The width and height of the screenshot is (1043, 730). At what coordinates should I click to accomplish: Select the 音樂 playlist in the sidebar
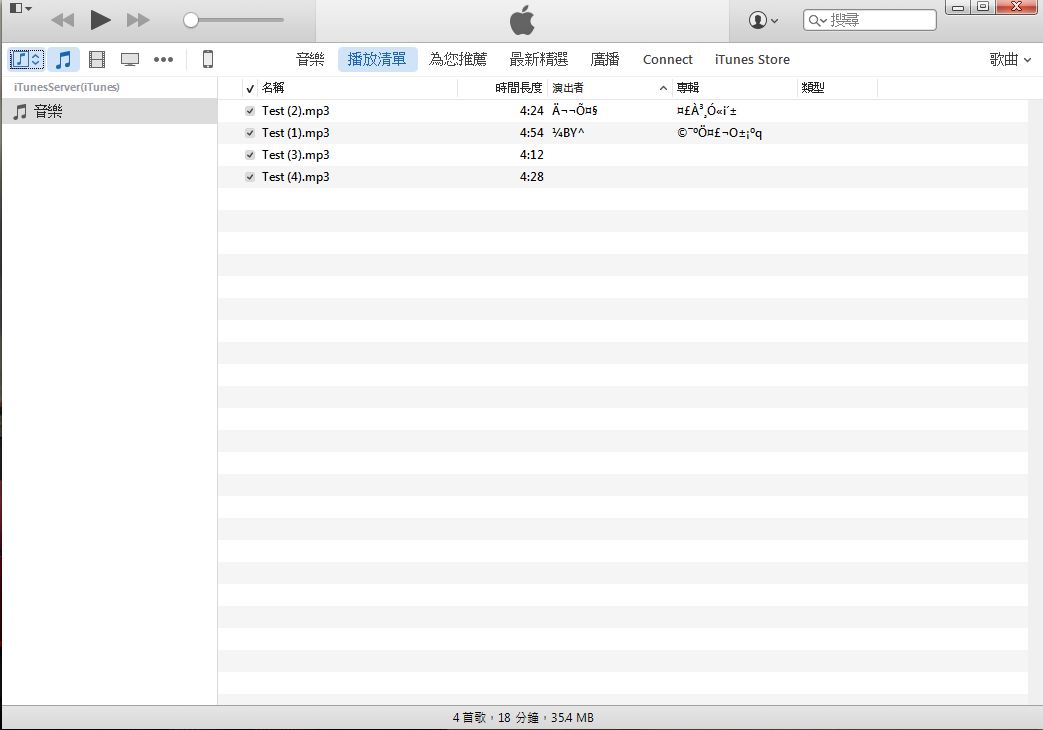[109, 111]
